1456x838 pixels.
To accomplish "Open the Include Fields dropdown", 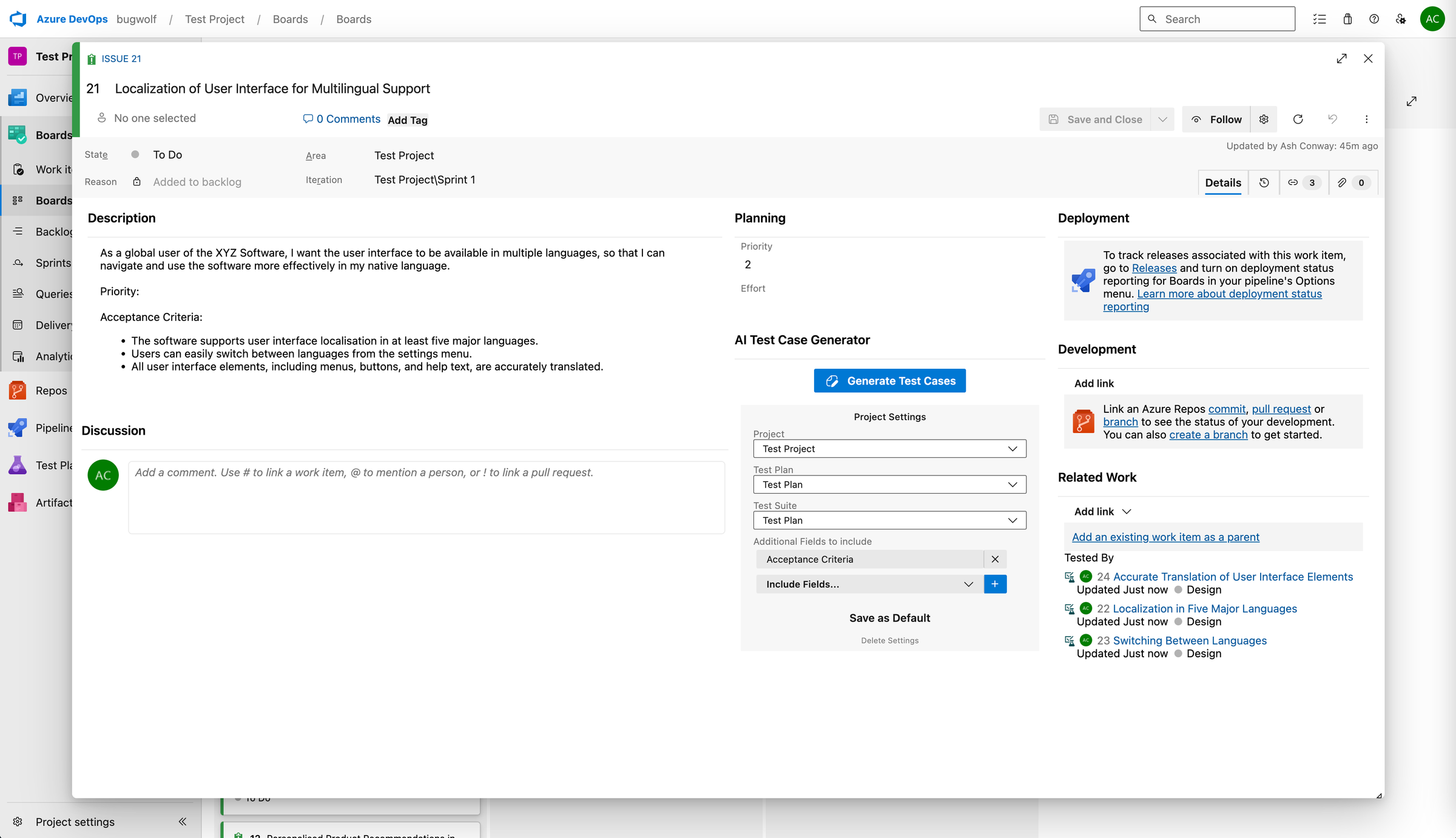I will point(869,584).
